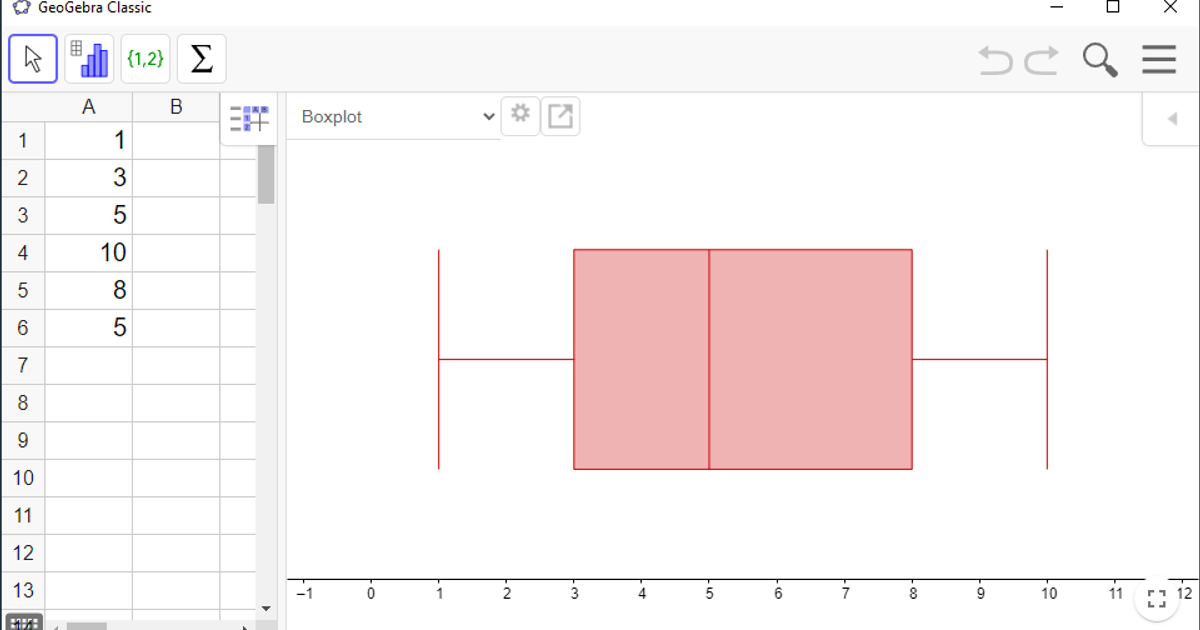Click the Redo arrow

tap(1040, 59)
